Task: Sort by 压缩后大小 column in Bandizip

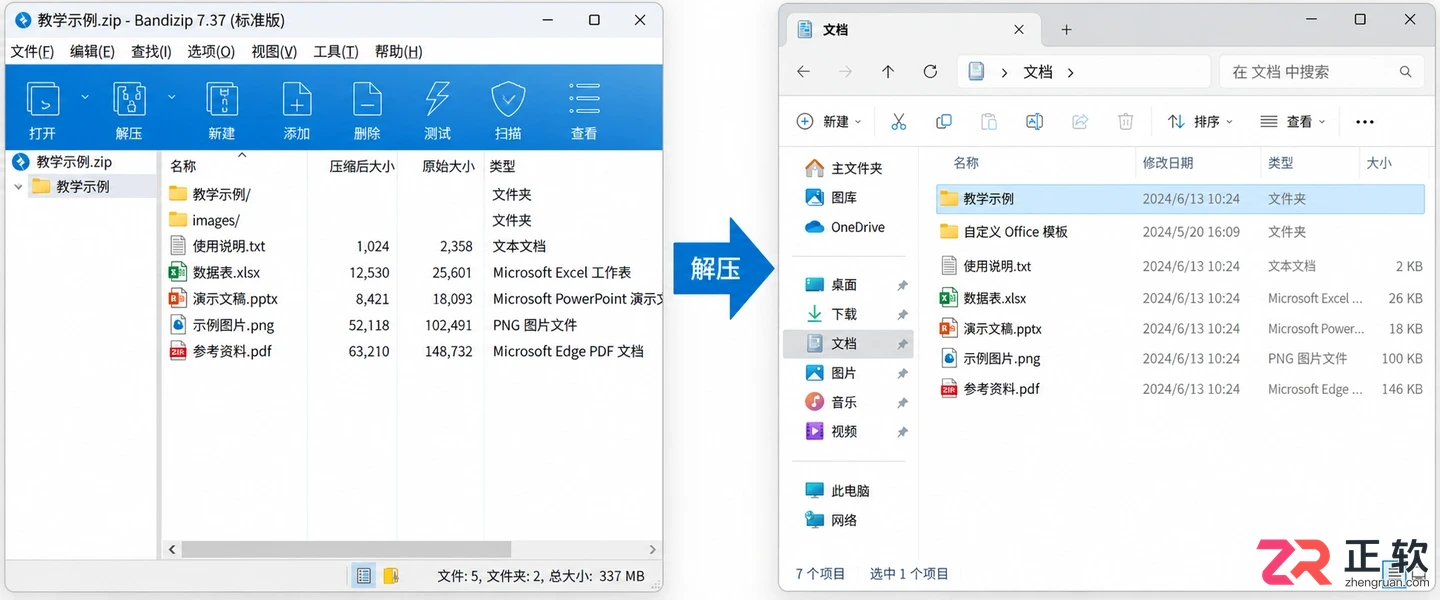Action: tap(362, 166)
